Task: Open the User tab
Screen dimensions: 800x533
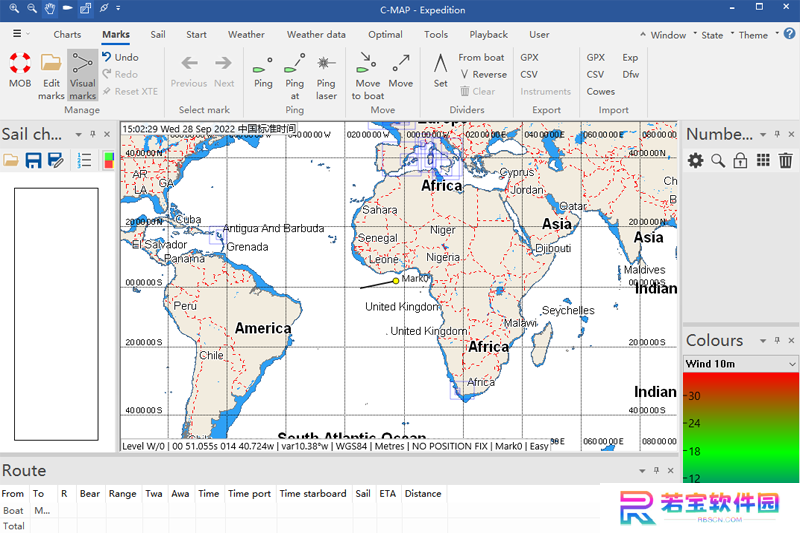Action: 539,35
